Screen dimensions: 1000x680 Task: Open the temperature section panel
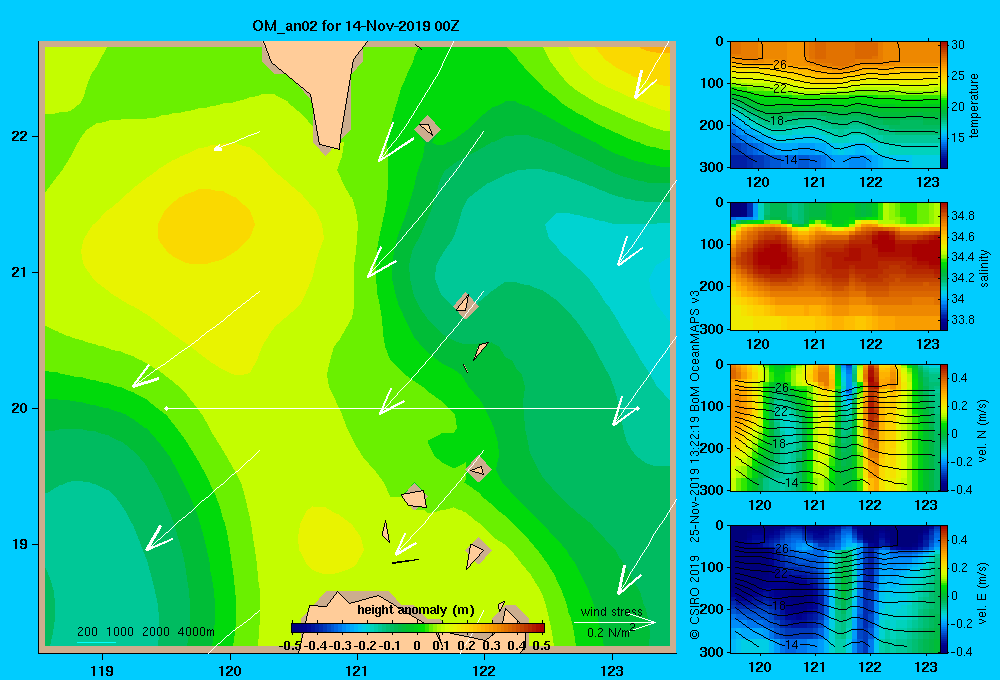834,105
